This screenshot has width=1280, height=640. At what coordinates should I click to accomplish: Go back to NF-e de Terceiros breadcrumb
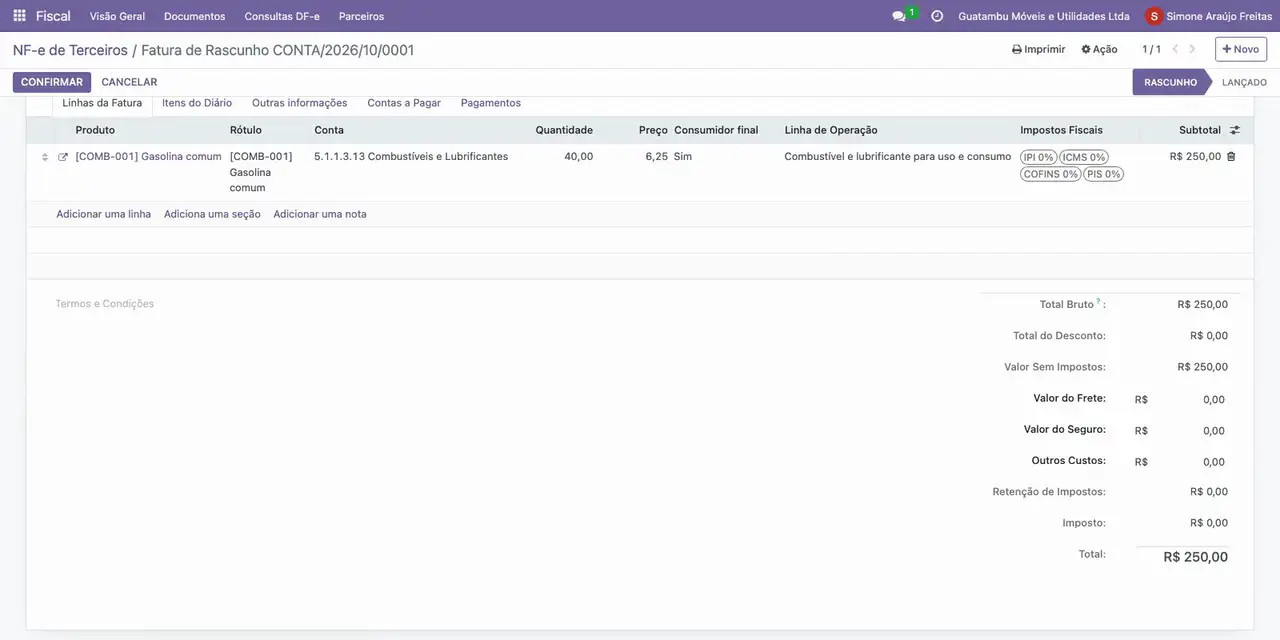[x=70, y=50]
